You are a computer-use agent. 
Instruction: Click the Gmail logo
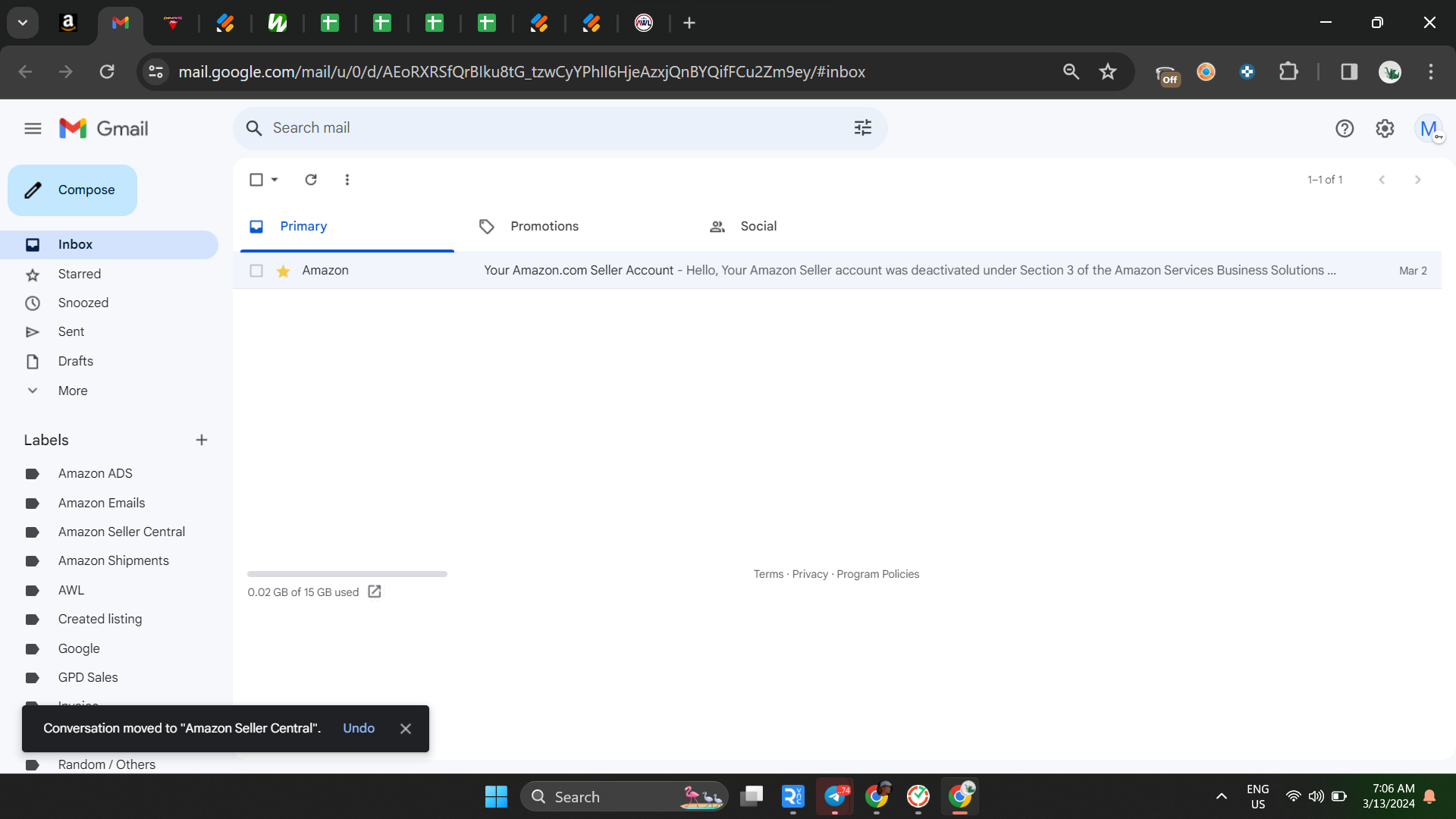tap(104, 129)
